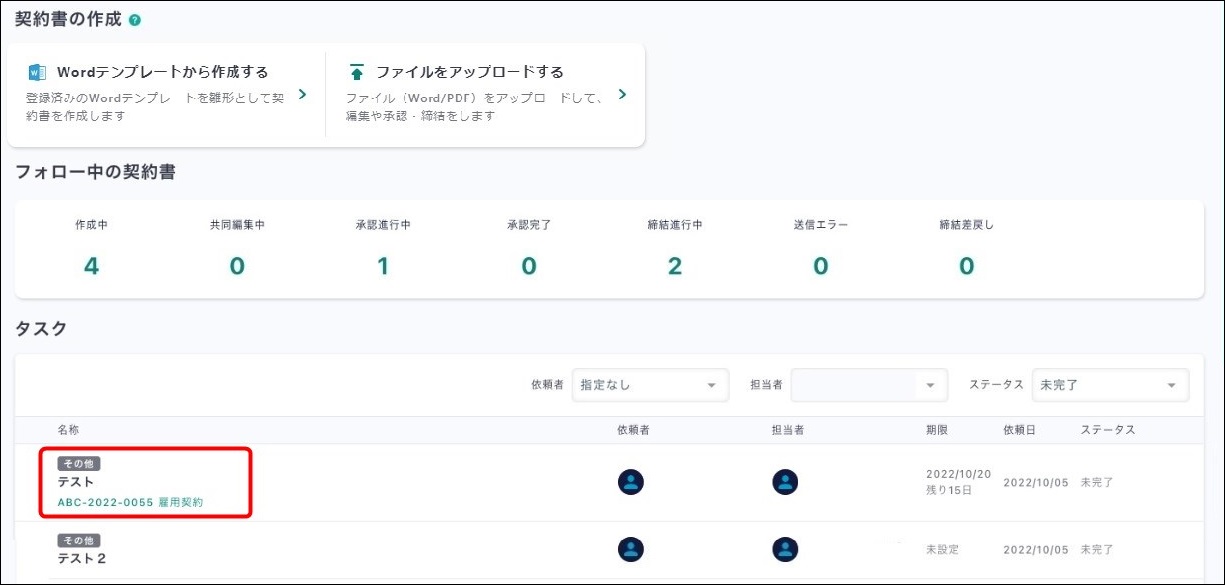Click the help icon beside 契約書の作成
This screenshot has width=1225, height=585.
(135, 20)
